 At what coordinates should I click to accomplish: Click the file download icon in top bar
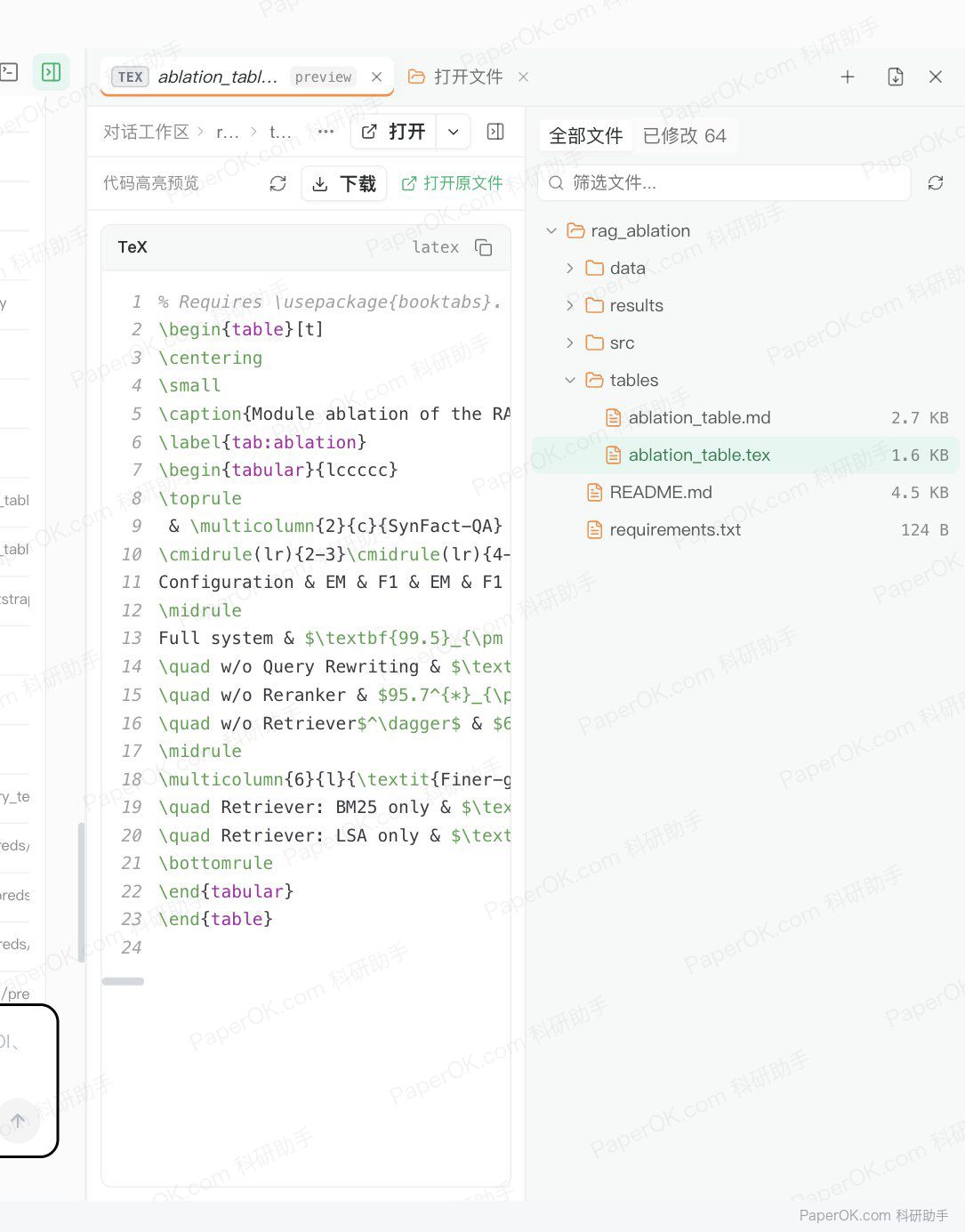(x=896, y=76)
